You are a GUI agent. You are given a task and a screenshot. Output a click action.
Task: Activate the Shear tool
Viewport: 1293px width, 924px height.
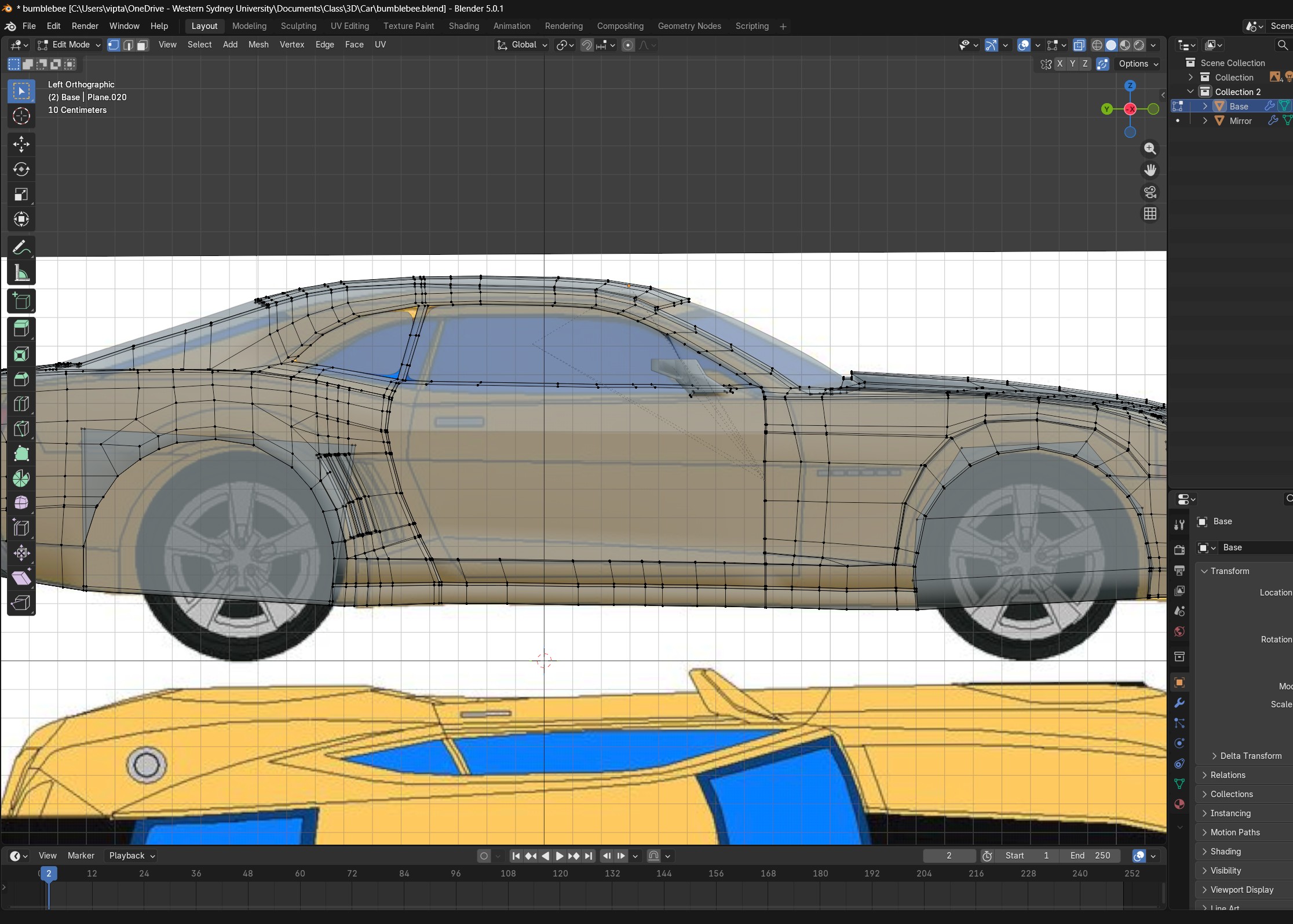21,578
